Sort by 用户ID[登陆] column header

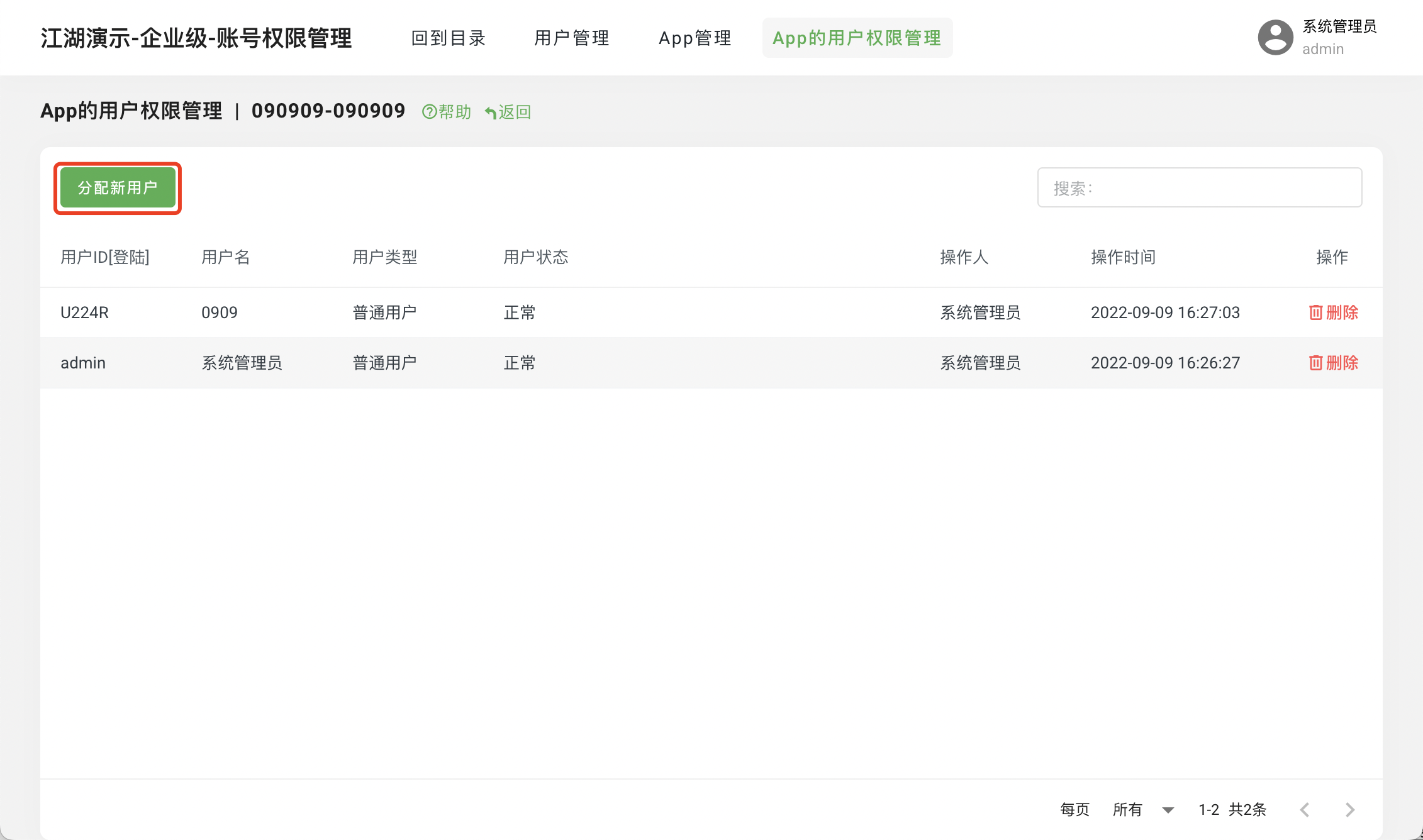105,257
